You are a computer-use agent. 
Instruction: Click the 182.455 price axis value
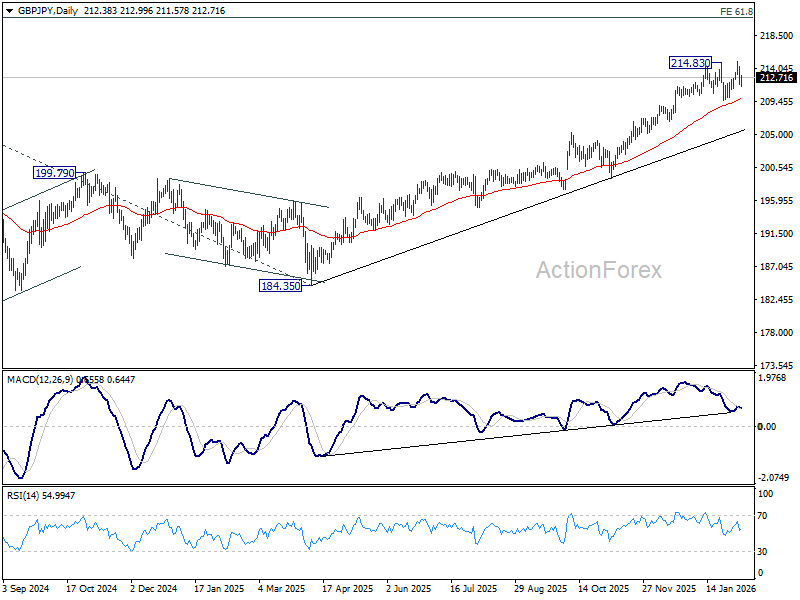click(x=777, y=299)
